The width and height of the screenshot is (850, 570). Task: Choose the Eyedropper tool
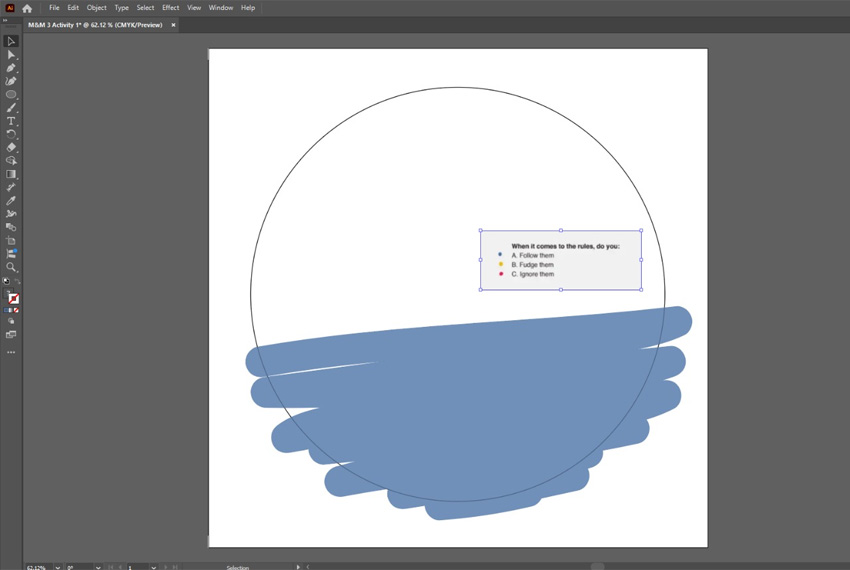coord(11,200)
